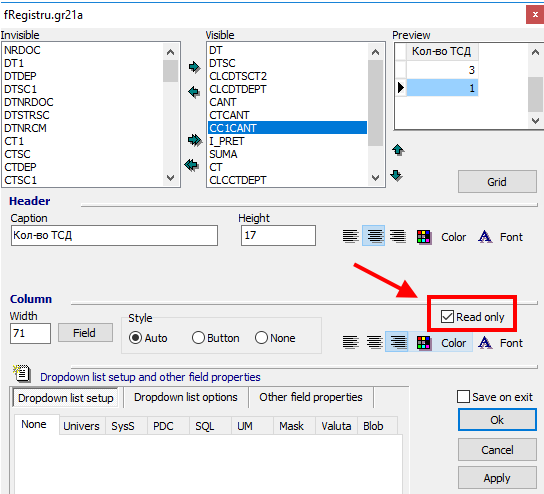The width and height of the screenshot is (544, 494).
Task: Click the Grid button
Action: [x=497, y=182]
